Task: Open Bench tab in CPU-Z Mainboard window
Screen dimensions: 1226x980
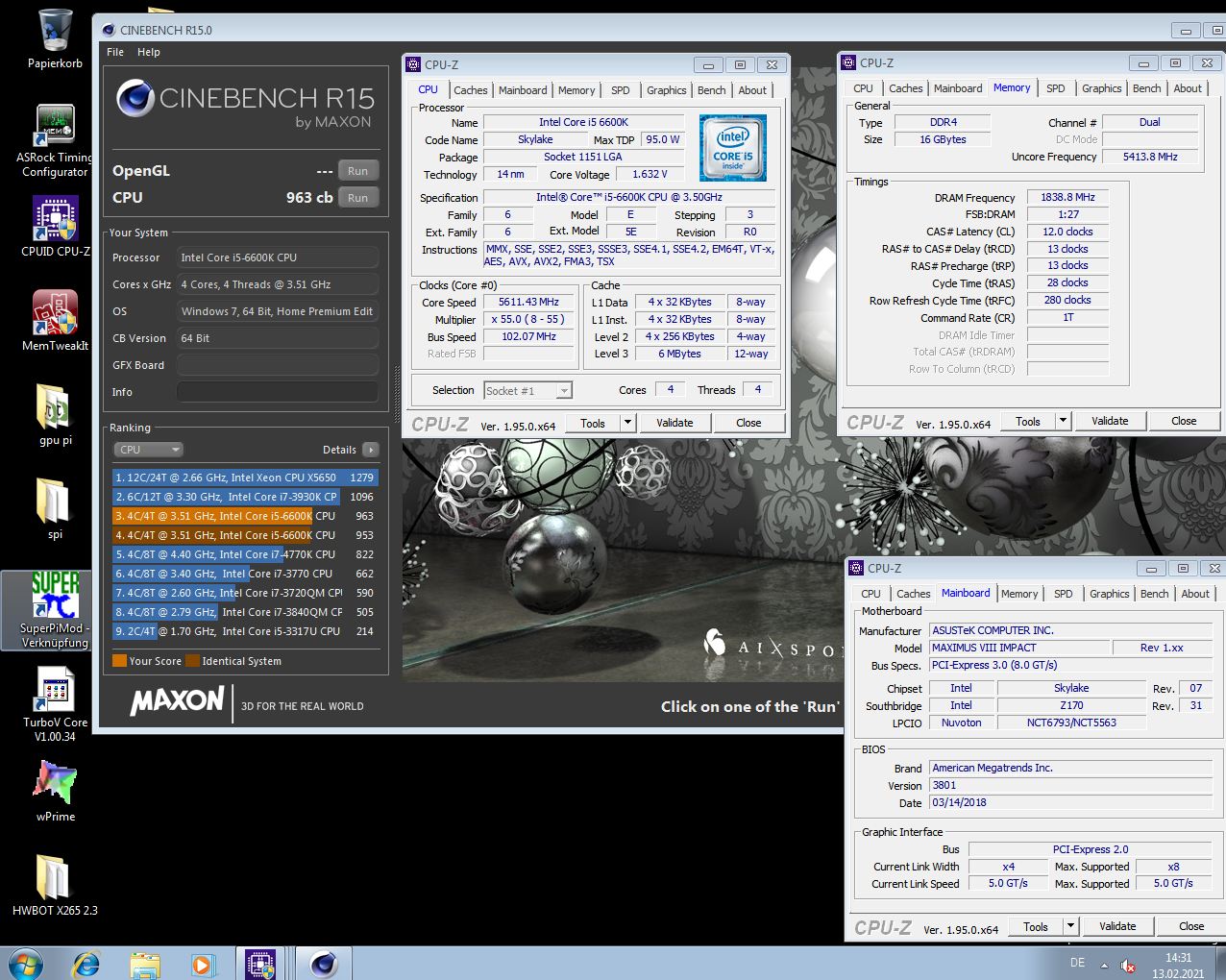Action: 1155,594
